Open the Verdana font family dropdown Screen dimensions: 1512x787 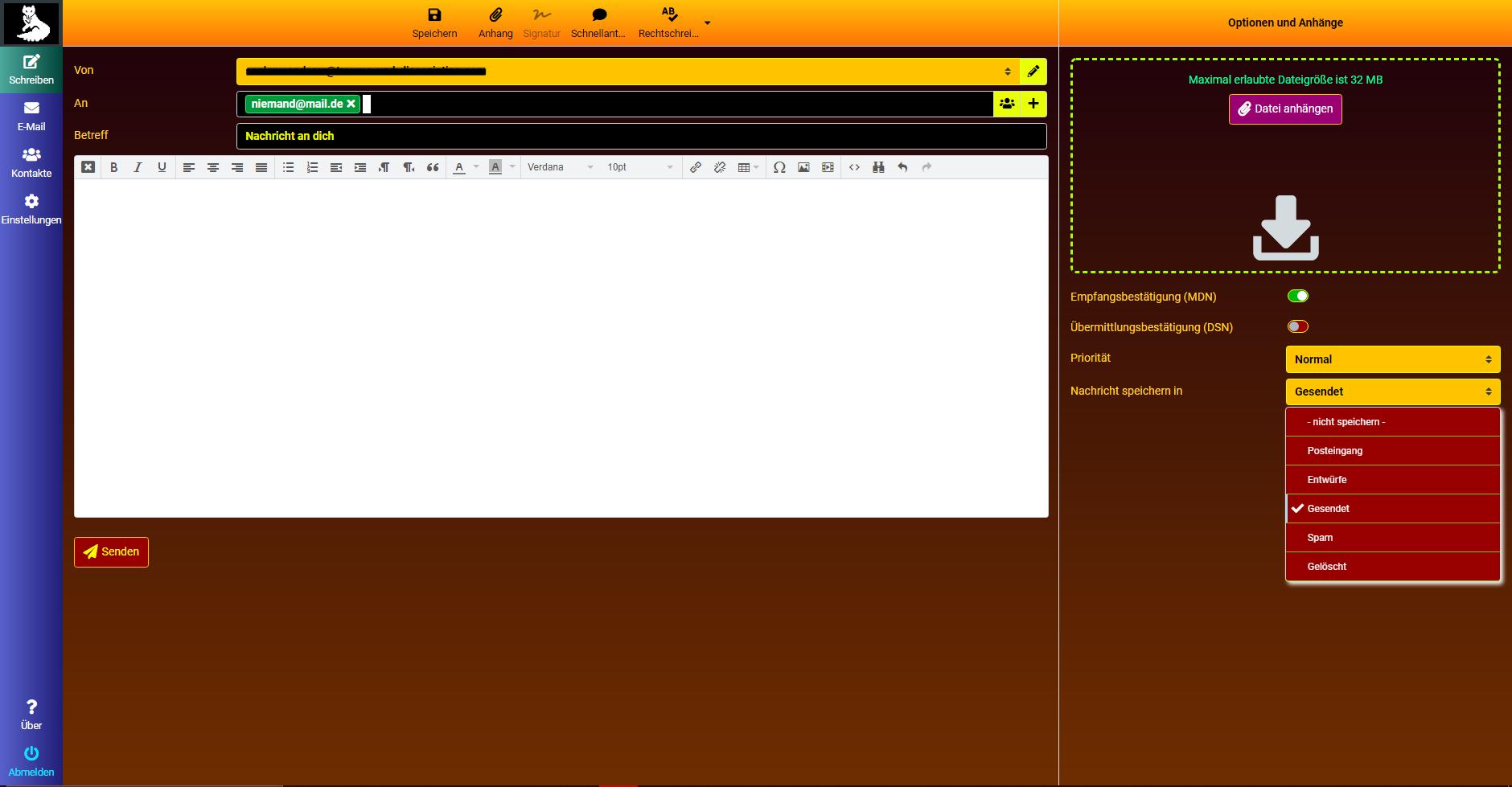coord(560,167)
